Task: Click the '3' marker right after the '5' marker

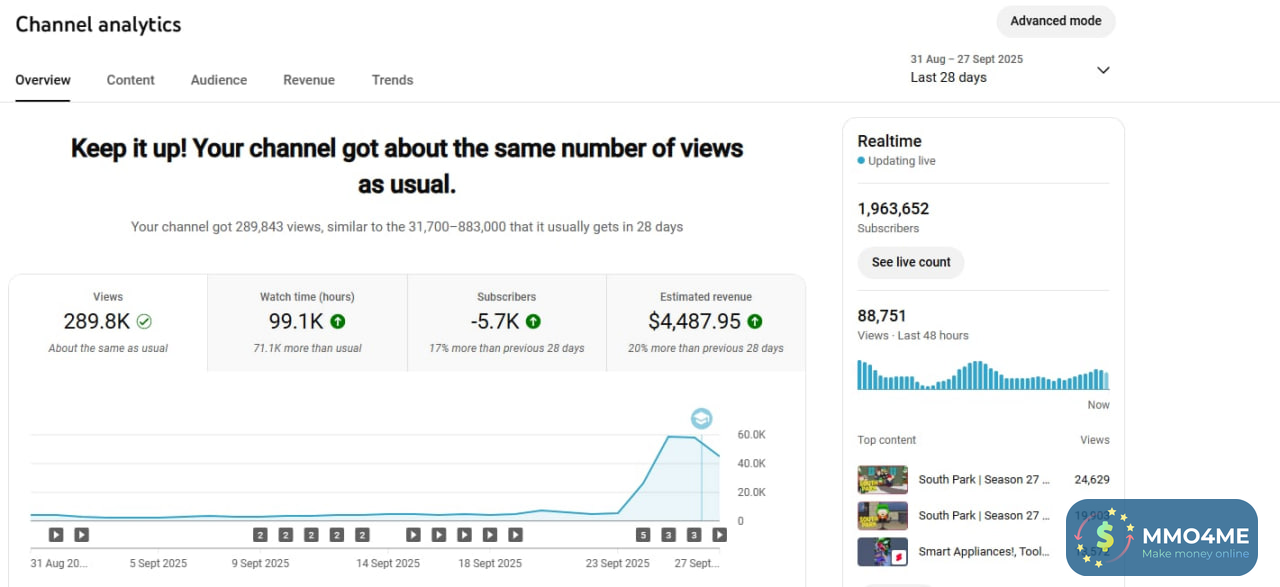Action: pos(668,535)
